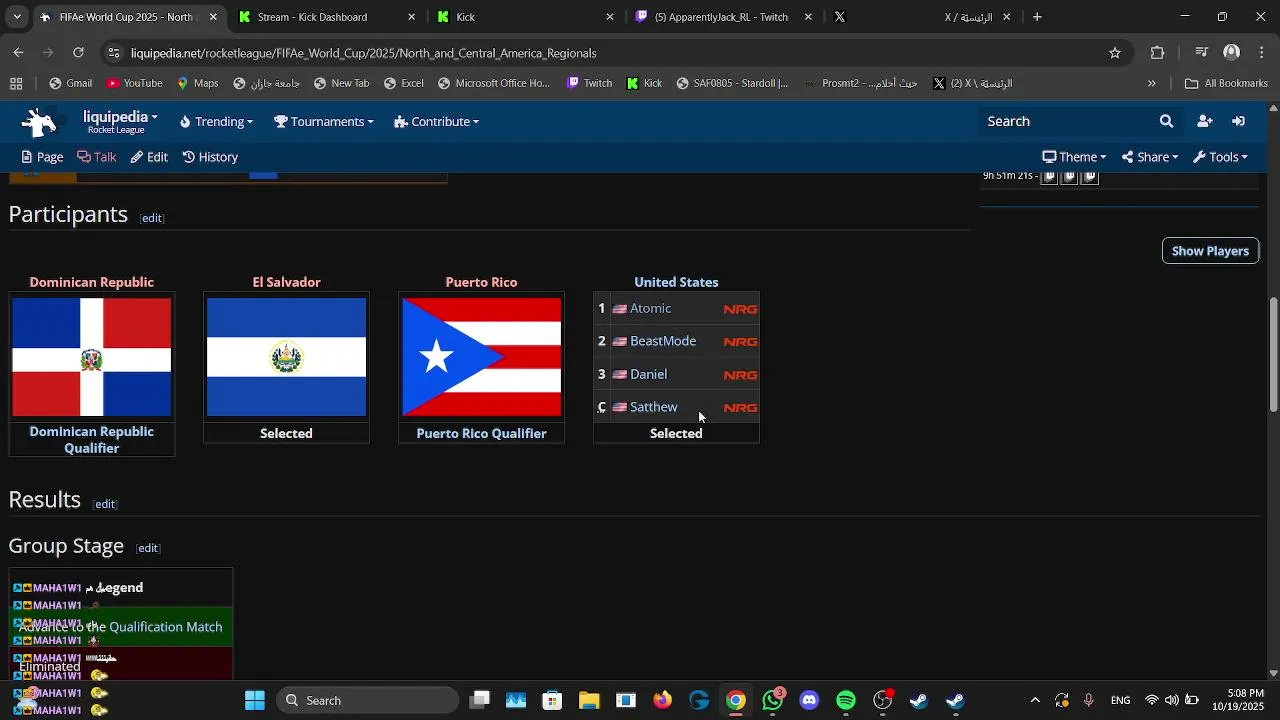Open the Tournaments dropdown menu

324,121
